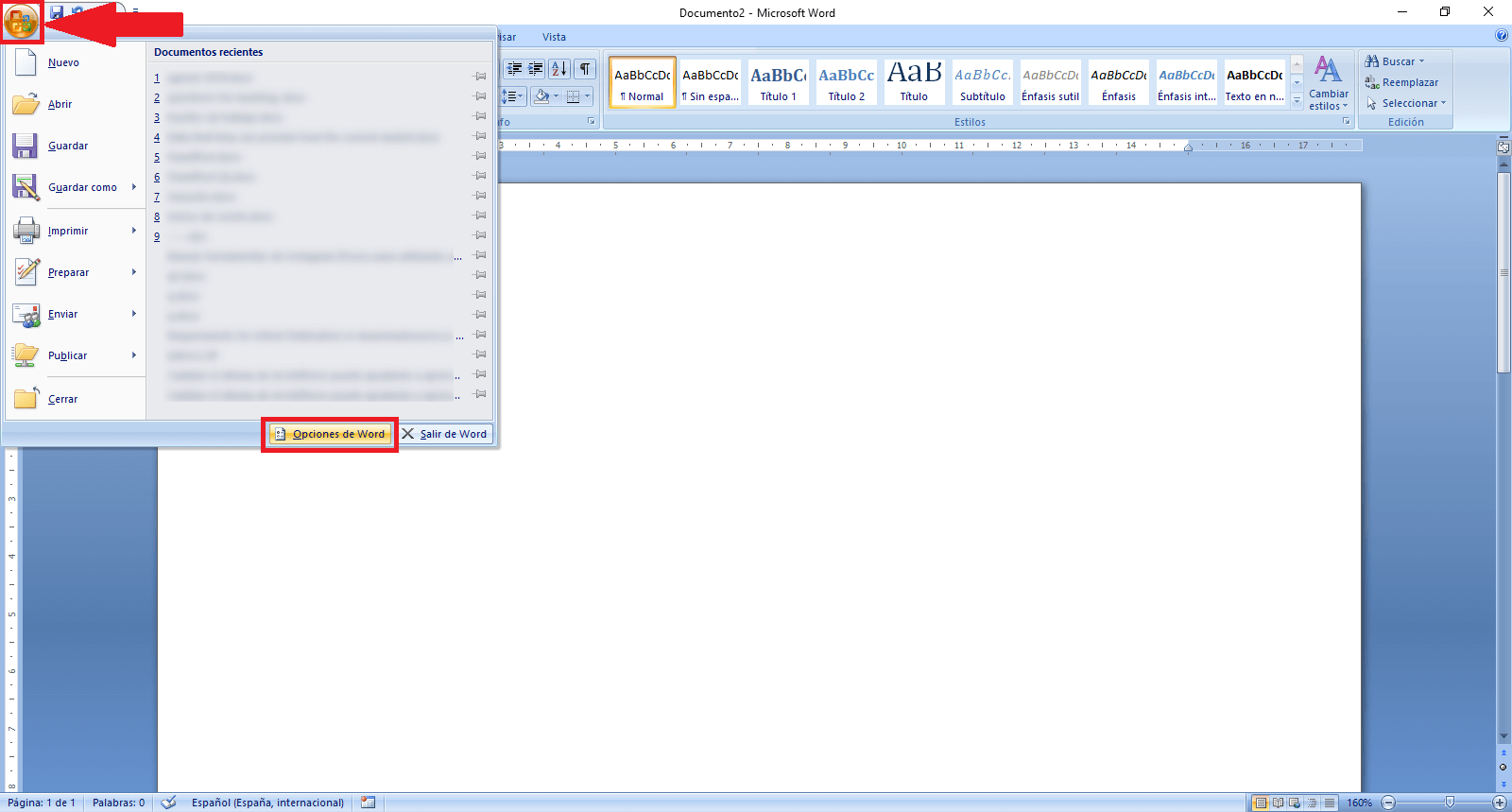
Task: Toggle the Show/Hide paragraph marks button
Action: [x=586, y=69]
